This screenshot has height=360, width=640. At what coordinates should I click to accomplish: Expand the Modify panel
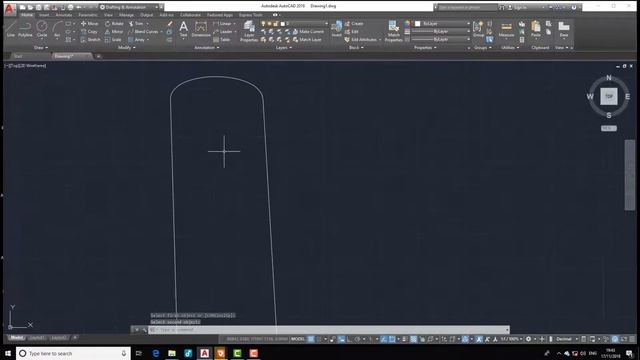(x=127, y=48)
